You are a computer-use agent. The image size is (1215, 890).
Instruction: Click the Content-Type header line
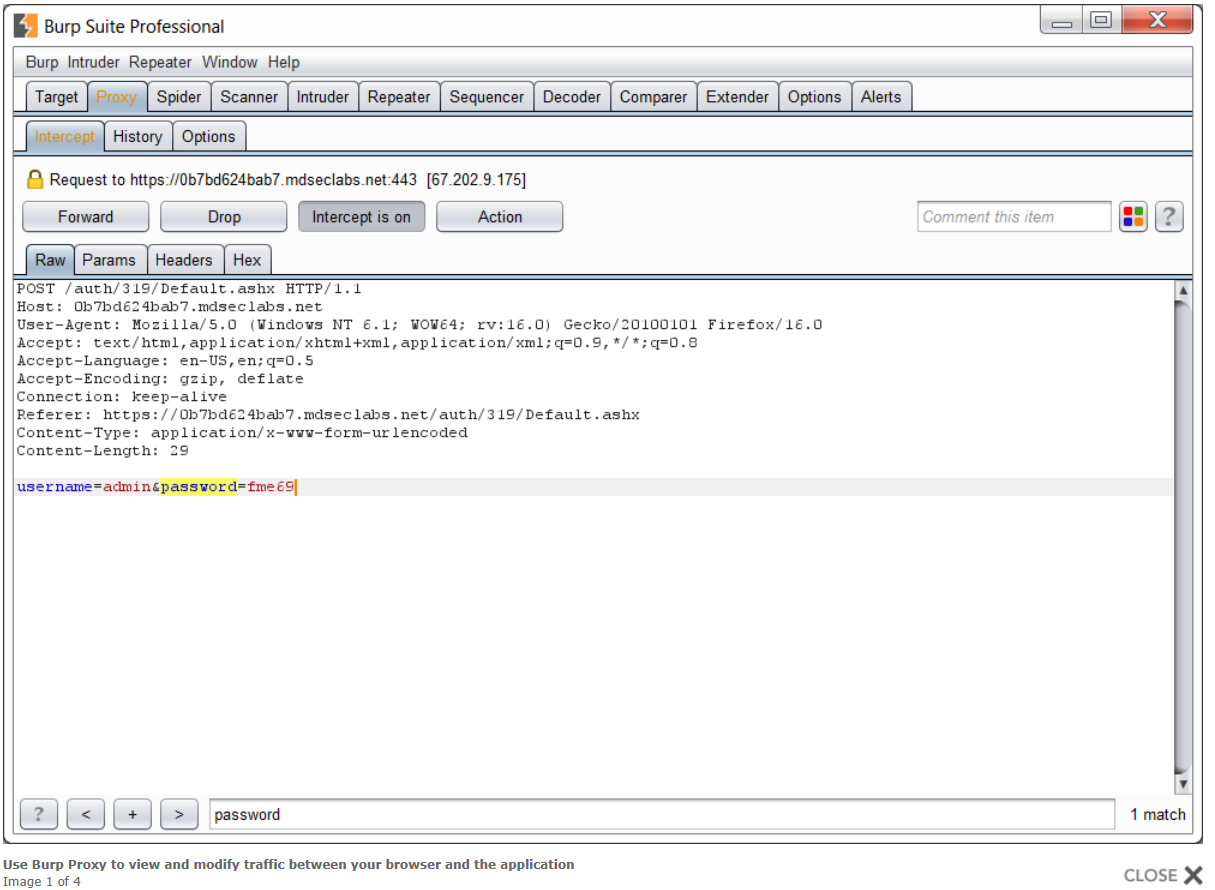pyautogui.click(x=242, y=433)
